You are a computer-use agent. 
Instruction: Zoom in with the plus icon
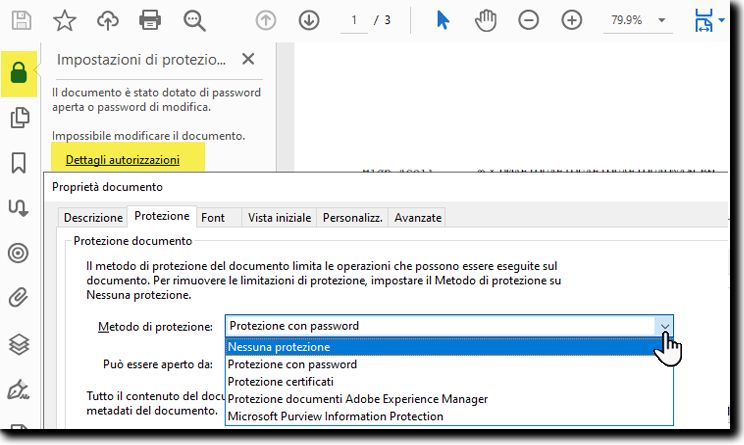click(571, 20)
